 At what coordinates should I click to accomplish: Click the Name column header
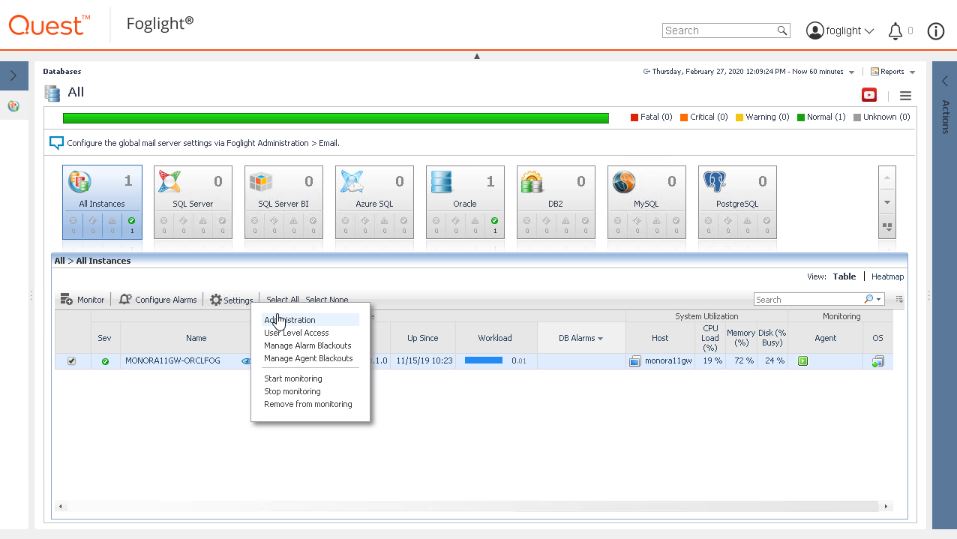click(196, 338)
